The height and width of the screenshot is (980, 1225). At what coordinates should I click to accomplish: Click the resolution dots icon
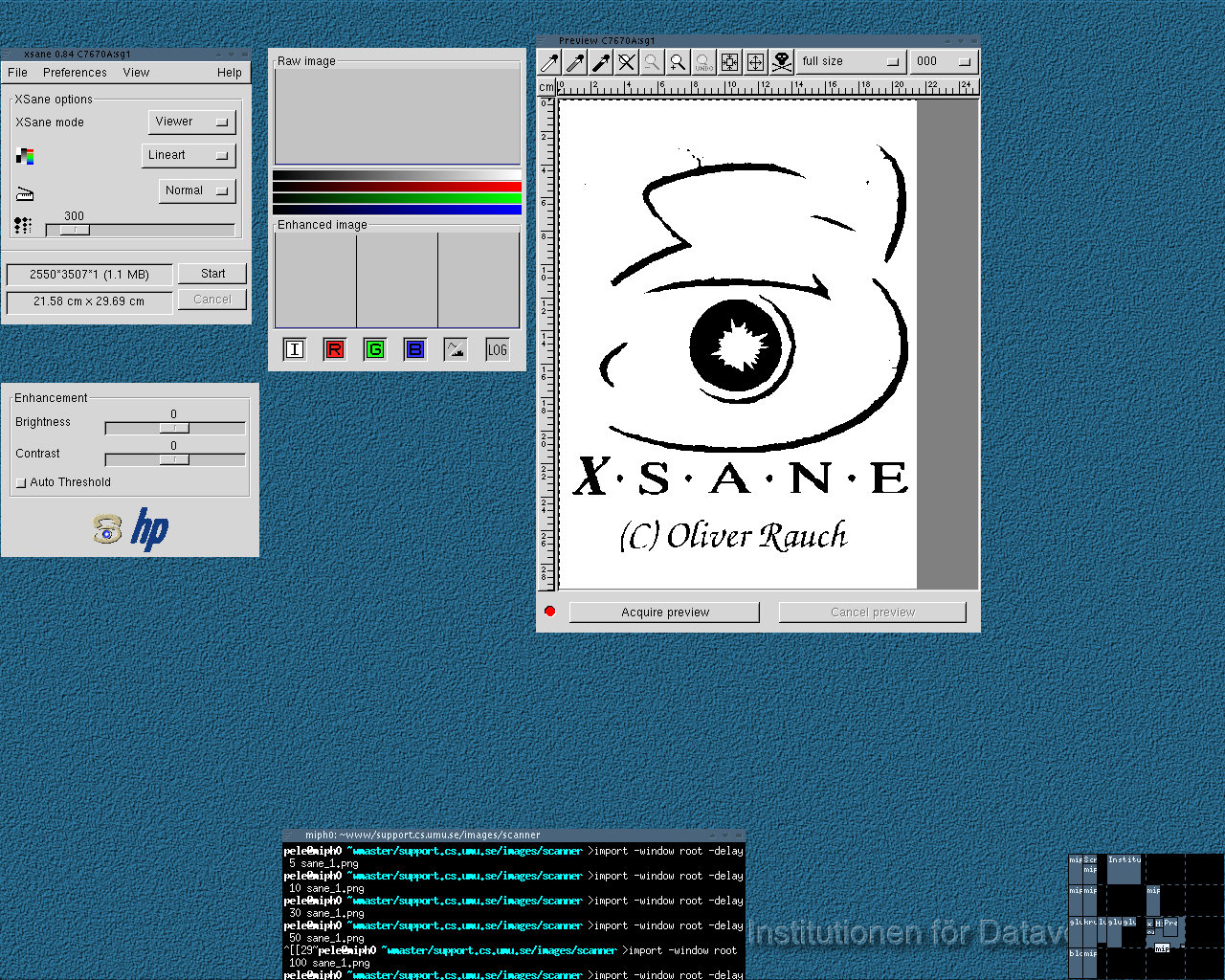[x=23, y=226]
